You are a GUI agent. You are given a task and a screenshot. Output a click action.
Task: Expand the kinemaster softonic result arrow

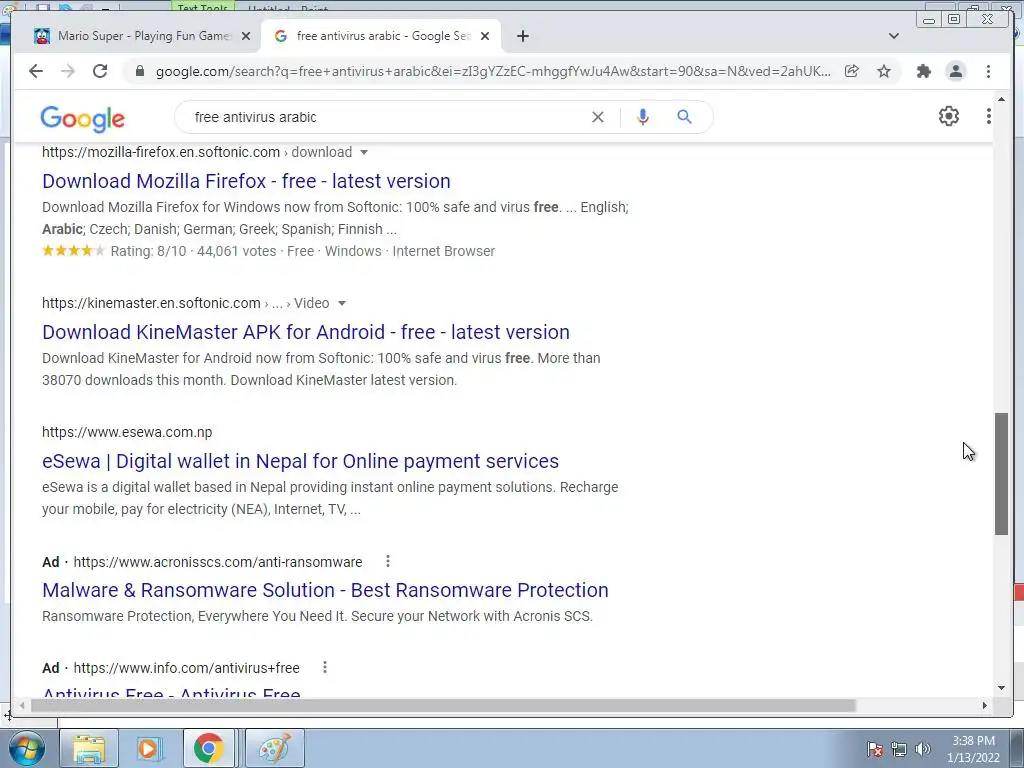point(342,303)
